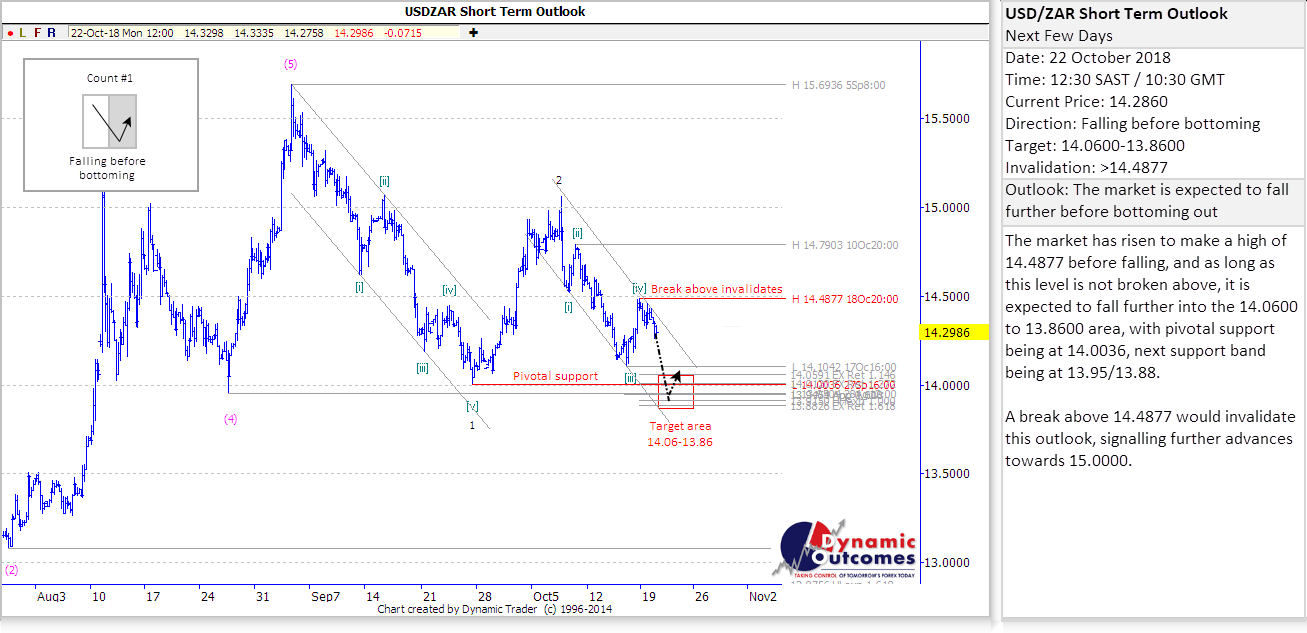This screenshot has width=1307, height=633.
Task: Click the paragraph starting 'The market has risen'
Action: click(x=1152, y=307)
